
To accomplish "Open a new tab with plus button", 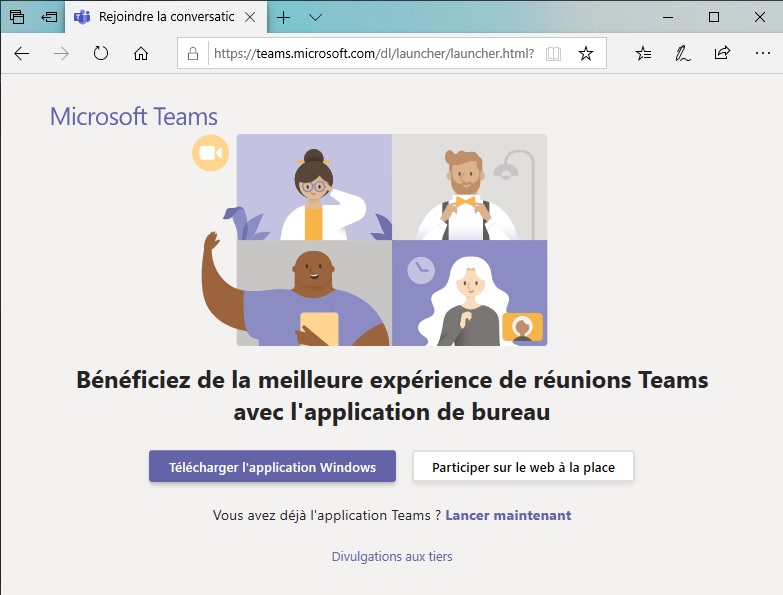I will [284, 17].
